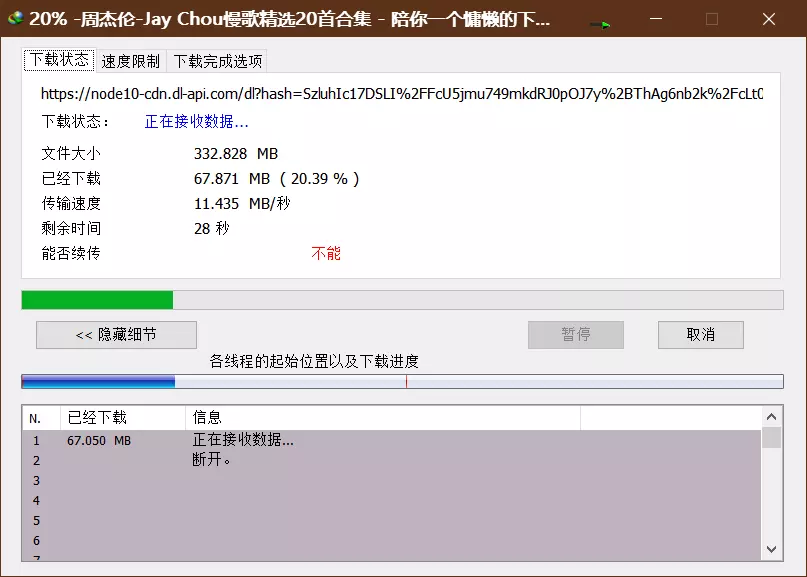Click the down arrow of thread list scrollbar
The width and height of the screenshot is (807, 577).
point(771,549)
